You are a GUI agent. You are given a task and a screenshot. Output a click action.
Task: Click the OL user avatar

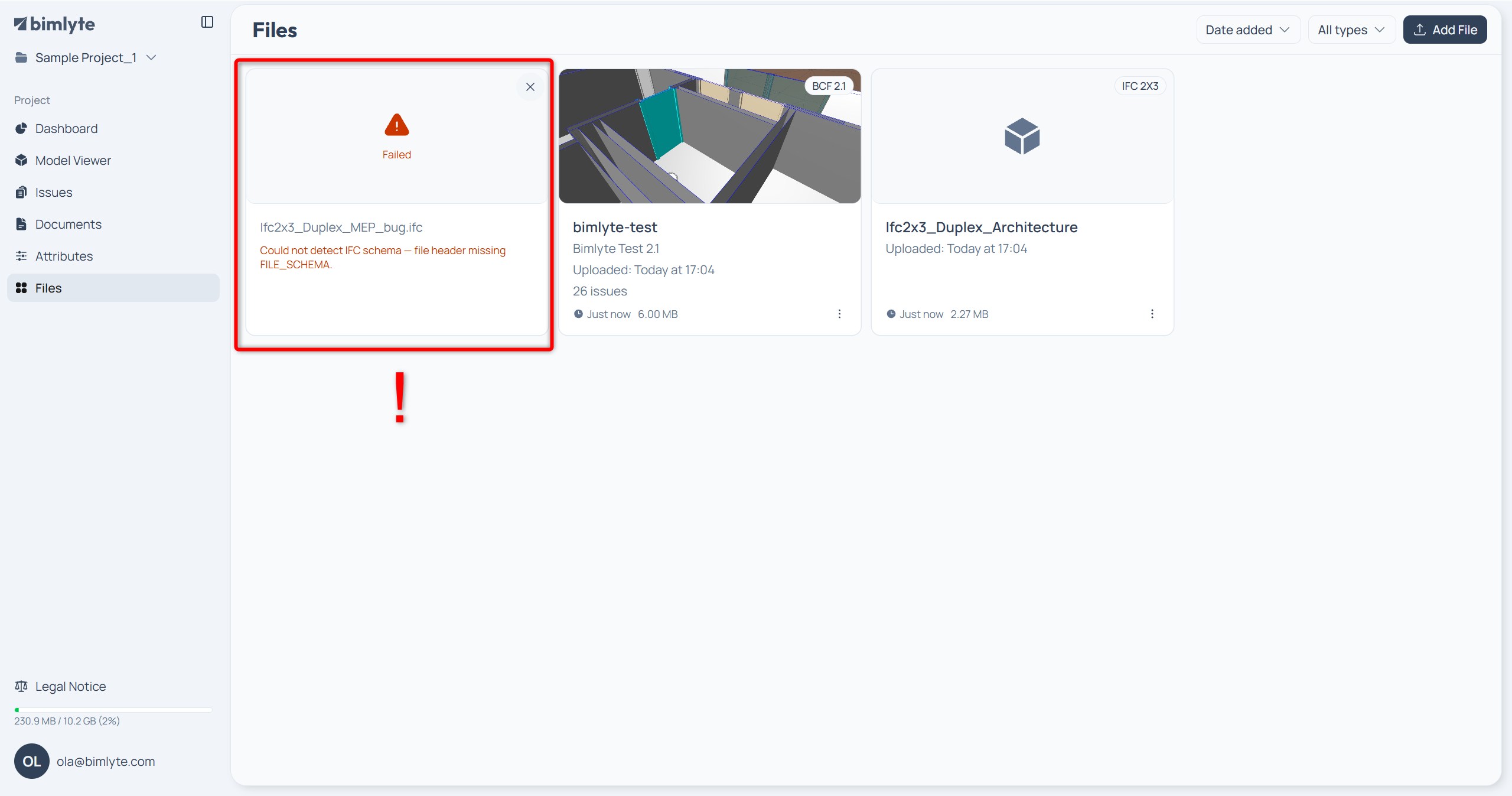click(x=32, y=761)
